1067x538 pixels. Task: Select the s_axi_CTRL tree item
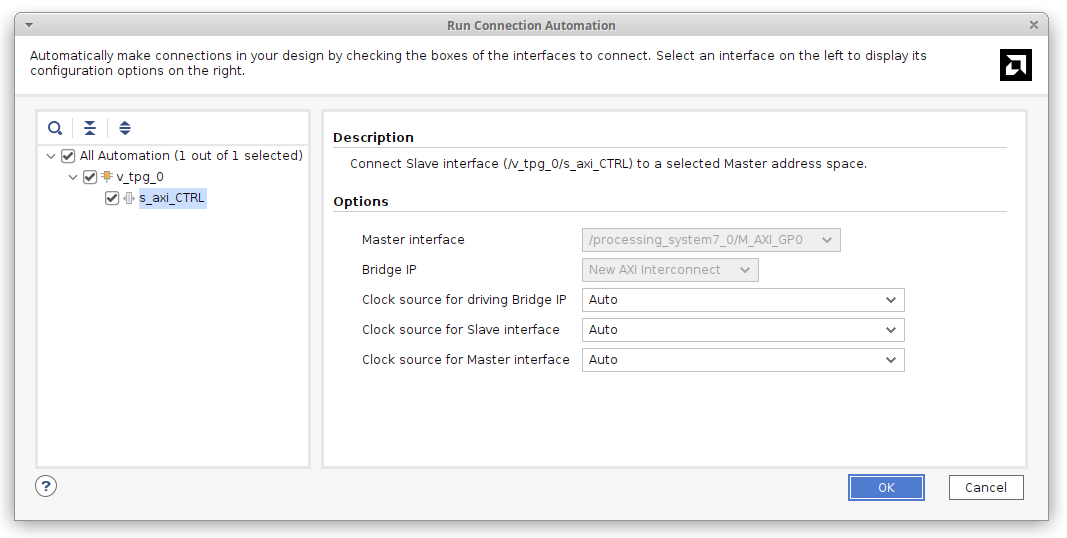click(172, 198)
